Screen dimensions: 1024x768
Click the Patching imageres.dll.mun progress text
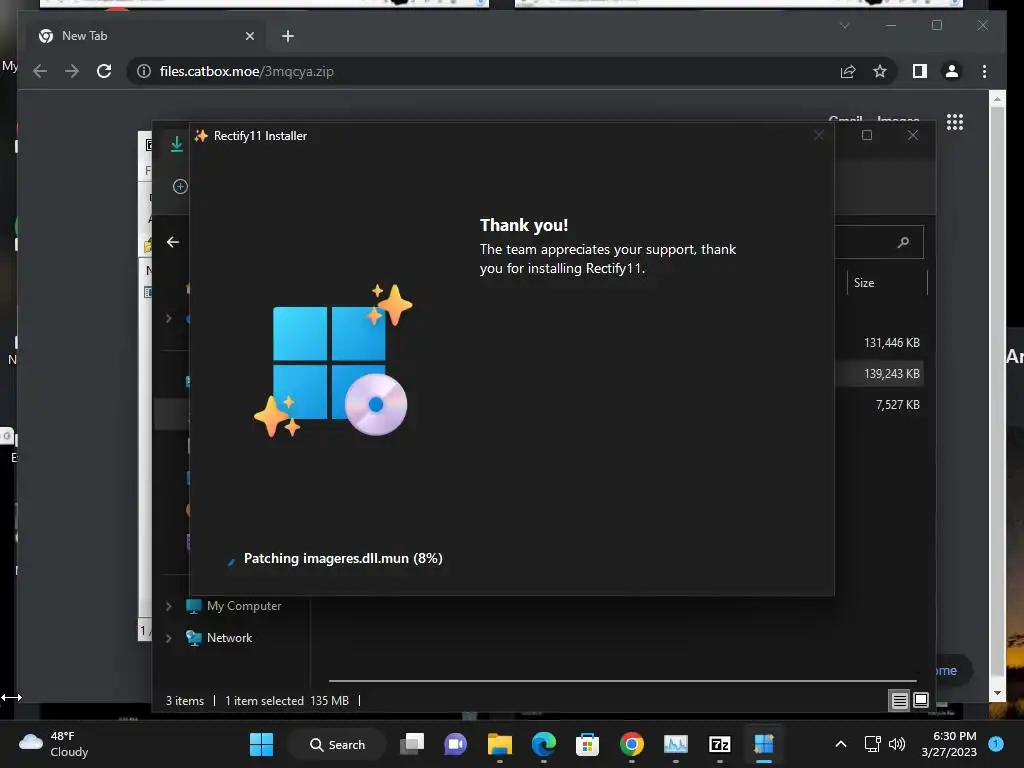point(343,558)
